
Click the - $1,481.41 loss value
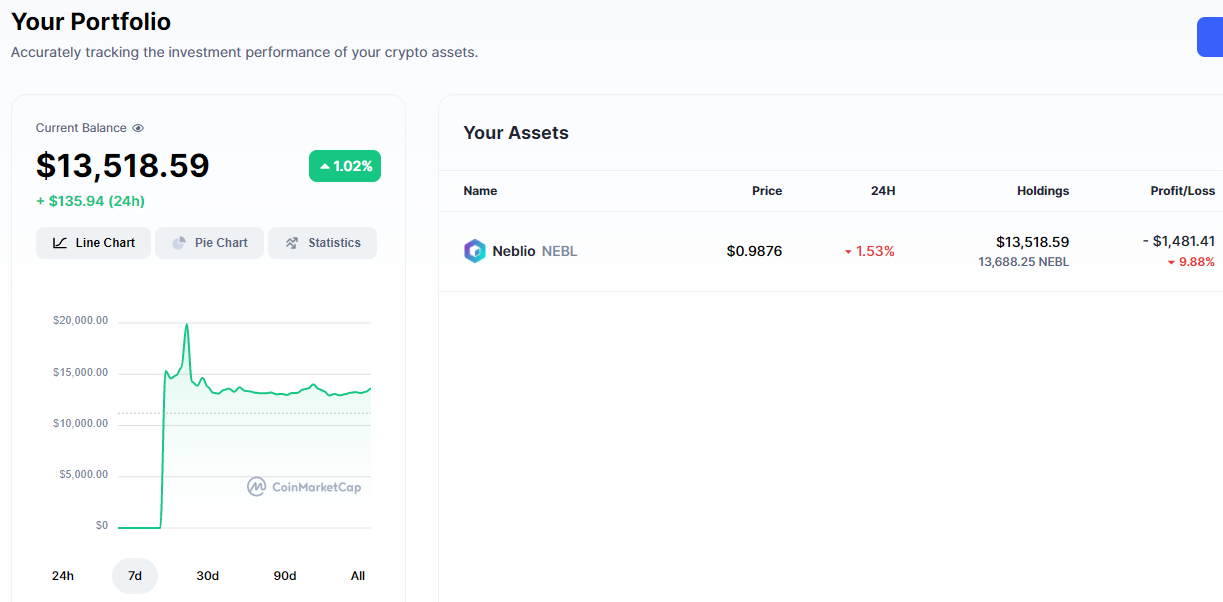[x=1179, y=241]
